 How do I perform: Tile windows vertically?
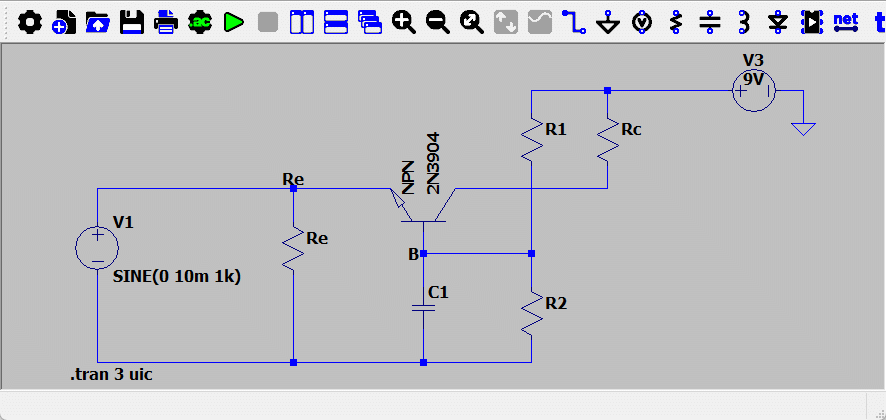click(302, 22)
